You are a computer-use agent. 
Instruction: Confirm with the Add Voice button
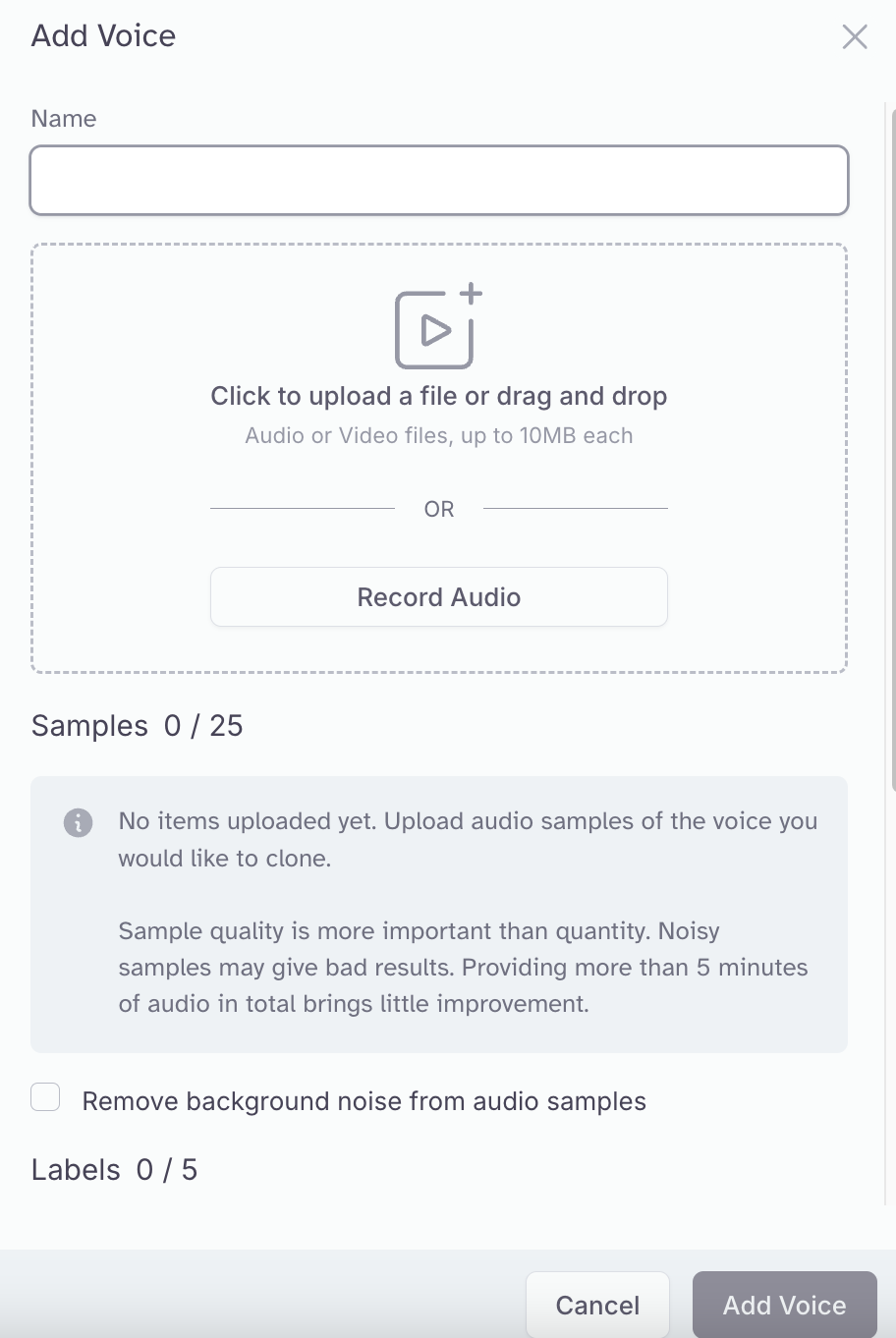[x=784, y=1305]
